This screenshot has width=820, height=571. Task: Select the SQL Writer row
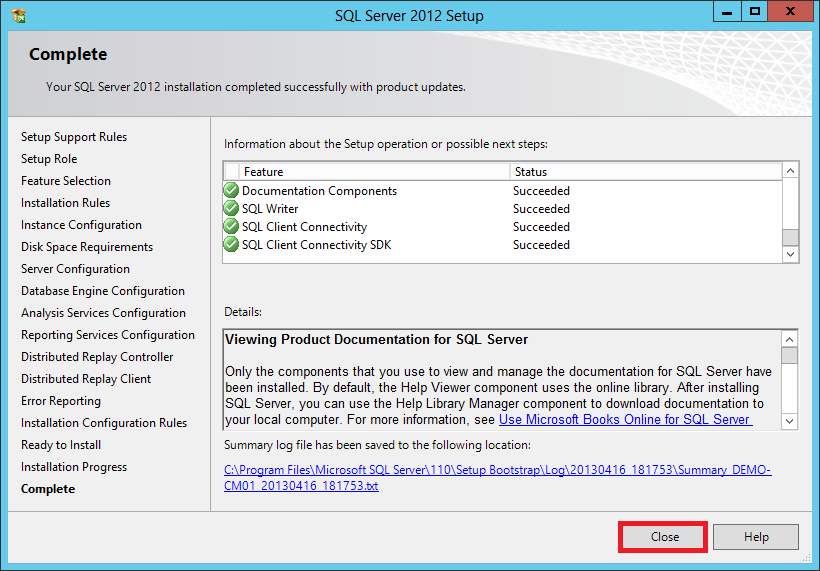click(370, 209)
